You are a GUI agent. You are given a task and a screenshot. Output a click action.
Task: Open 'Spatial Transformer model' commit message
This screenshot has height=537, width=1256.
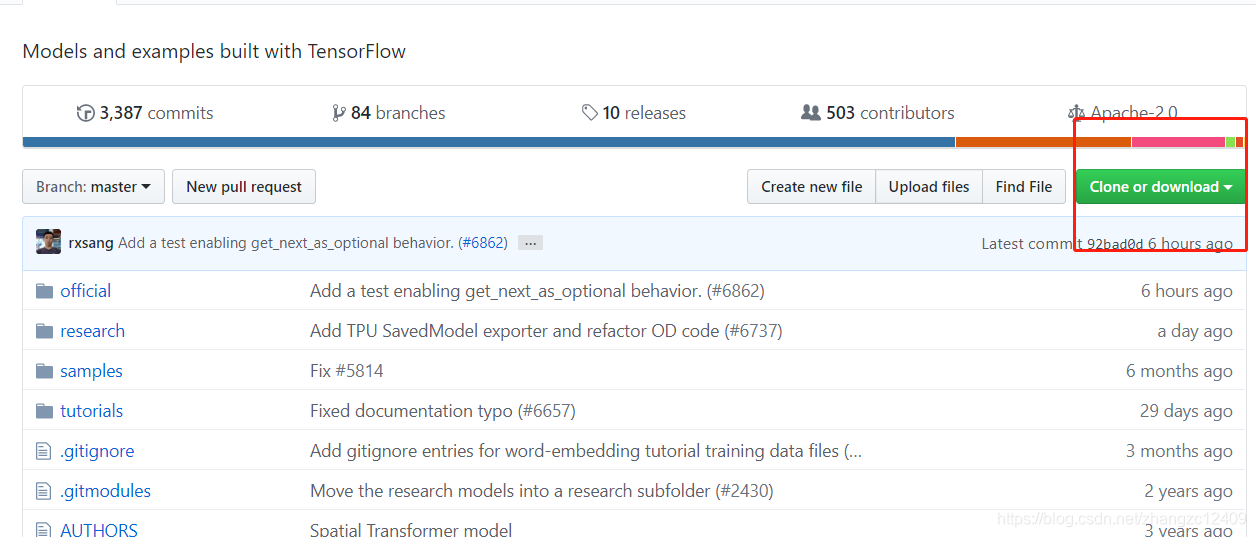(411, 530)
